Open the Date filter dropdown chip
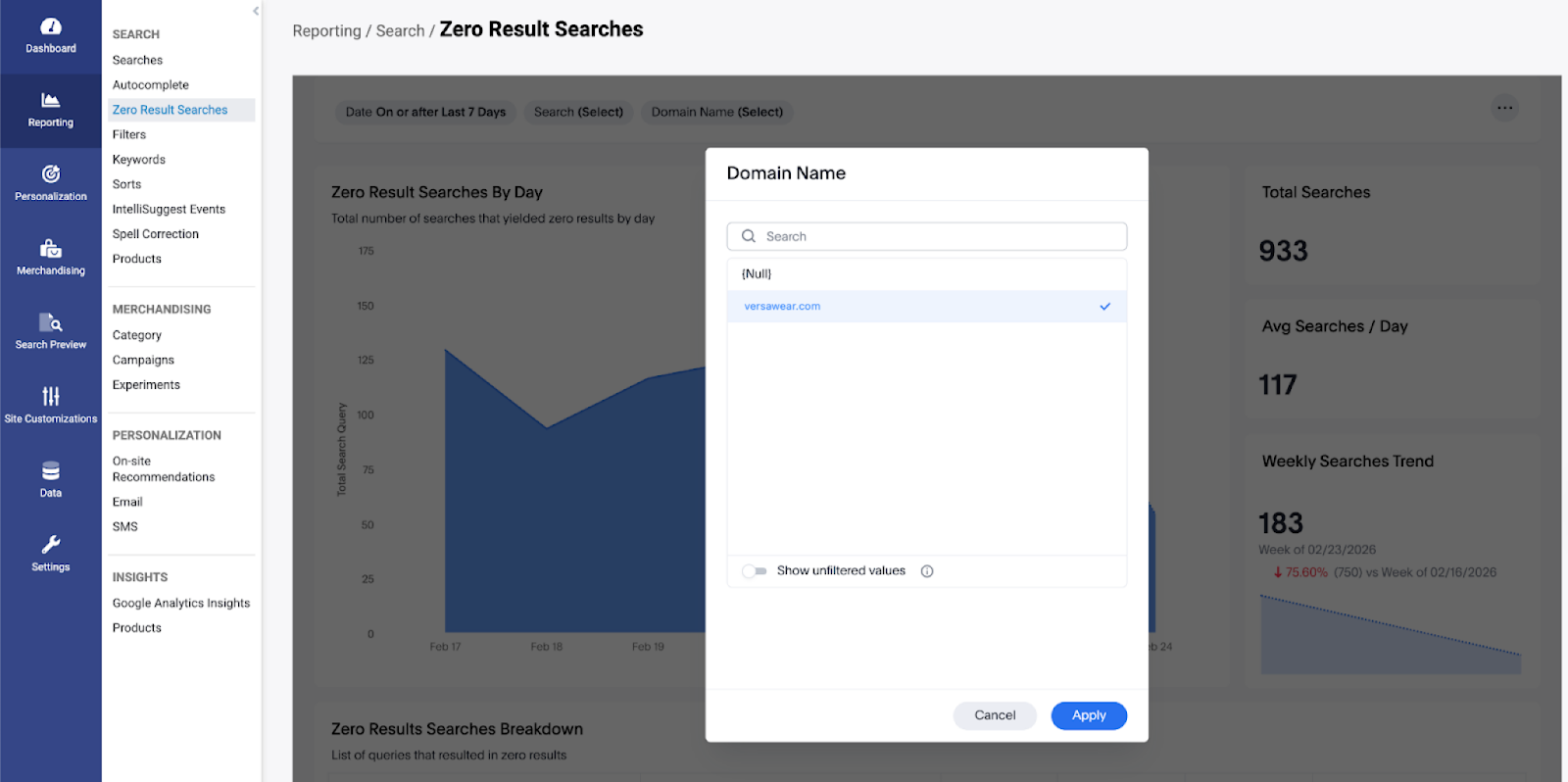Screen dimensions: 1568x782 [425, 112]
